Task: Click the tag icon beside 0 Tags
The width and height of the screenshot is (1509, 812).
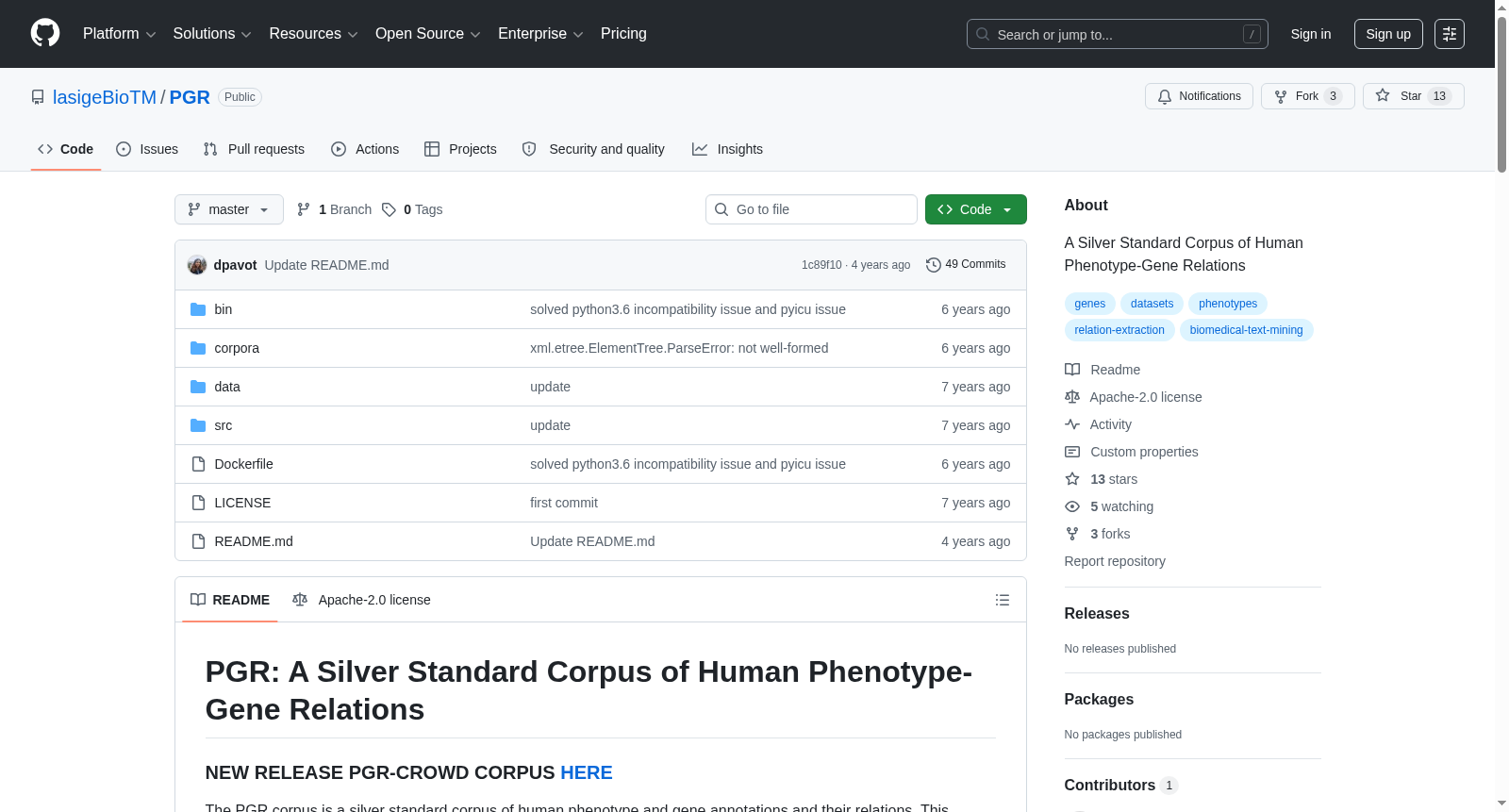Action: tap(389, 209)
